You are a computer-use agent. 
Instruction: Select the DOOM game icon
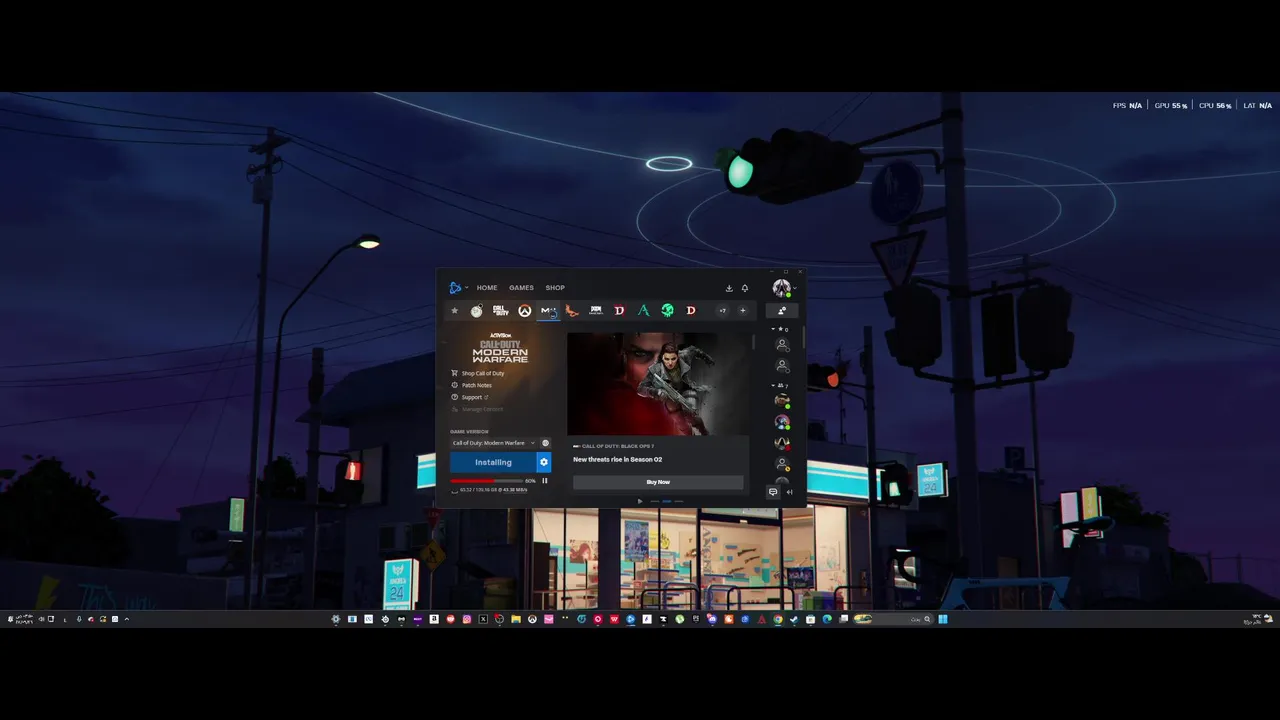596,311
